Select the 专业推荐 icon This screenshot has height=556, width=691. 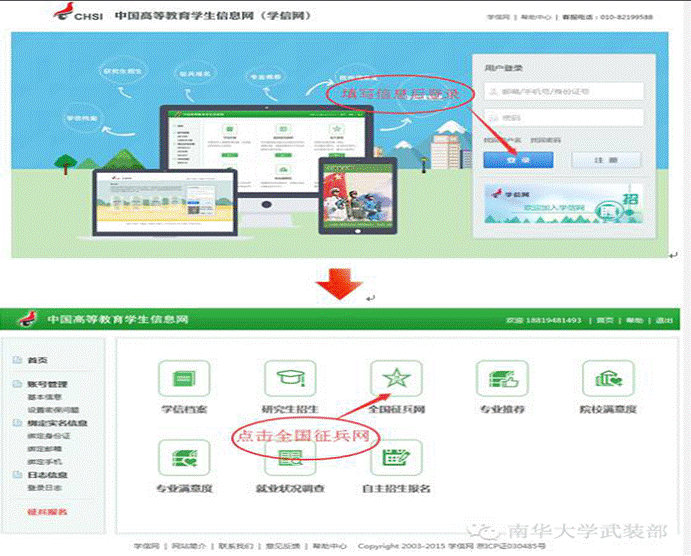pyautogui.click(x=501, y=380)
